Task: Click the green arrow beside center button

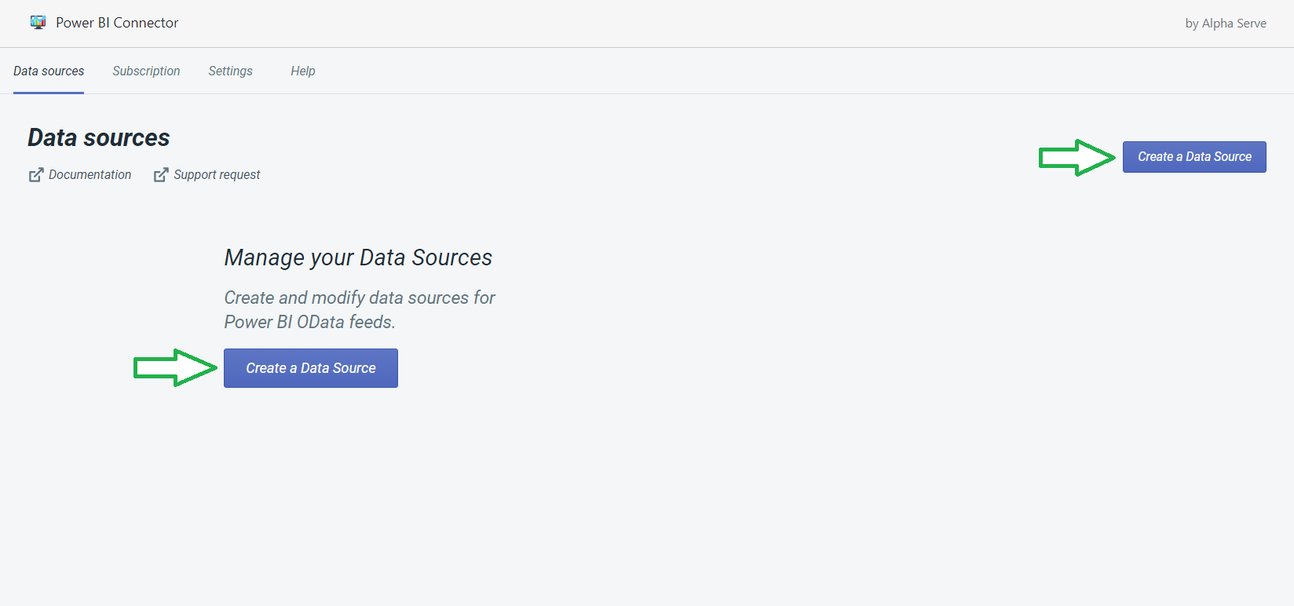Action: tap(174, 368)
